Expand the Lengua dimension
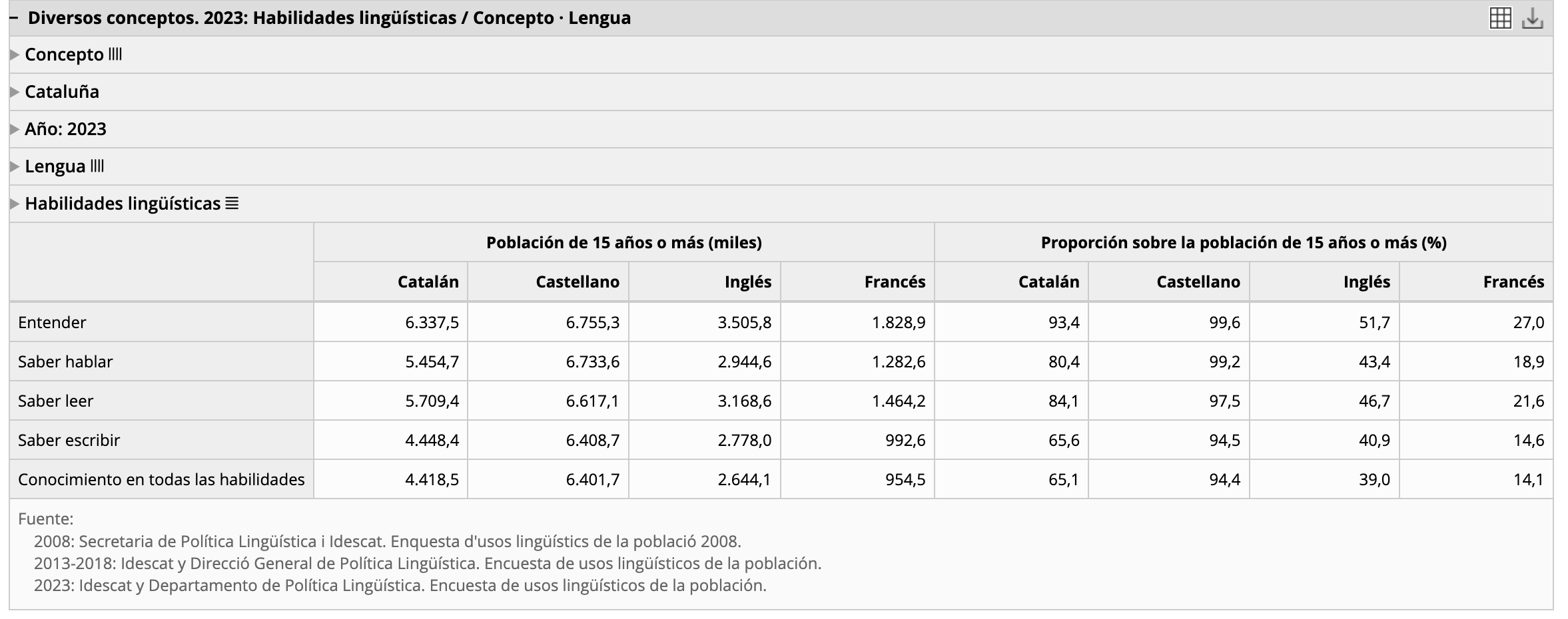The width and height of the screenshot is (1568, 619). 15,166
